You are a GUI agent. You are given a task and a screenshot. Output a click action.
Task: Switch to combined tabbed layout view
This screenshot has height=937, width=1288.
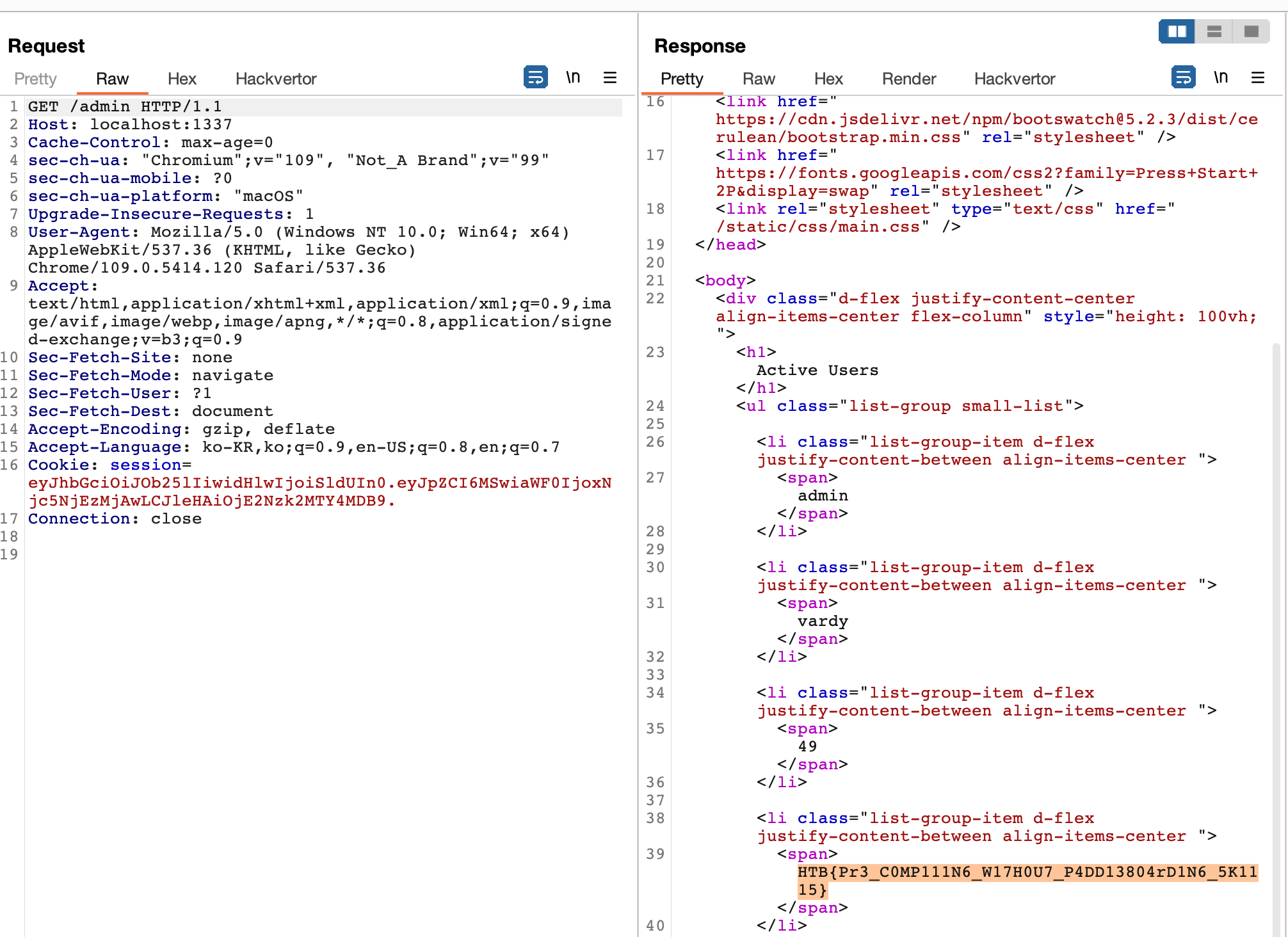(1251, 31)
